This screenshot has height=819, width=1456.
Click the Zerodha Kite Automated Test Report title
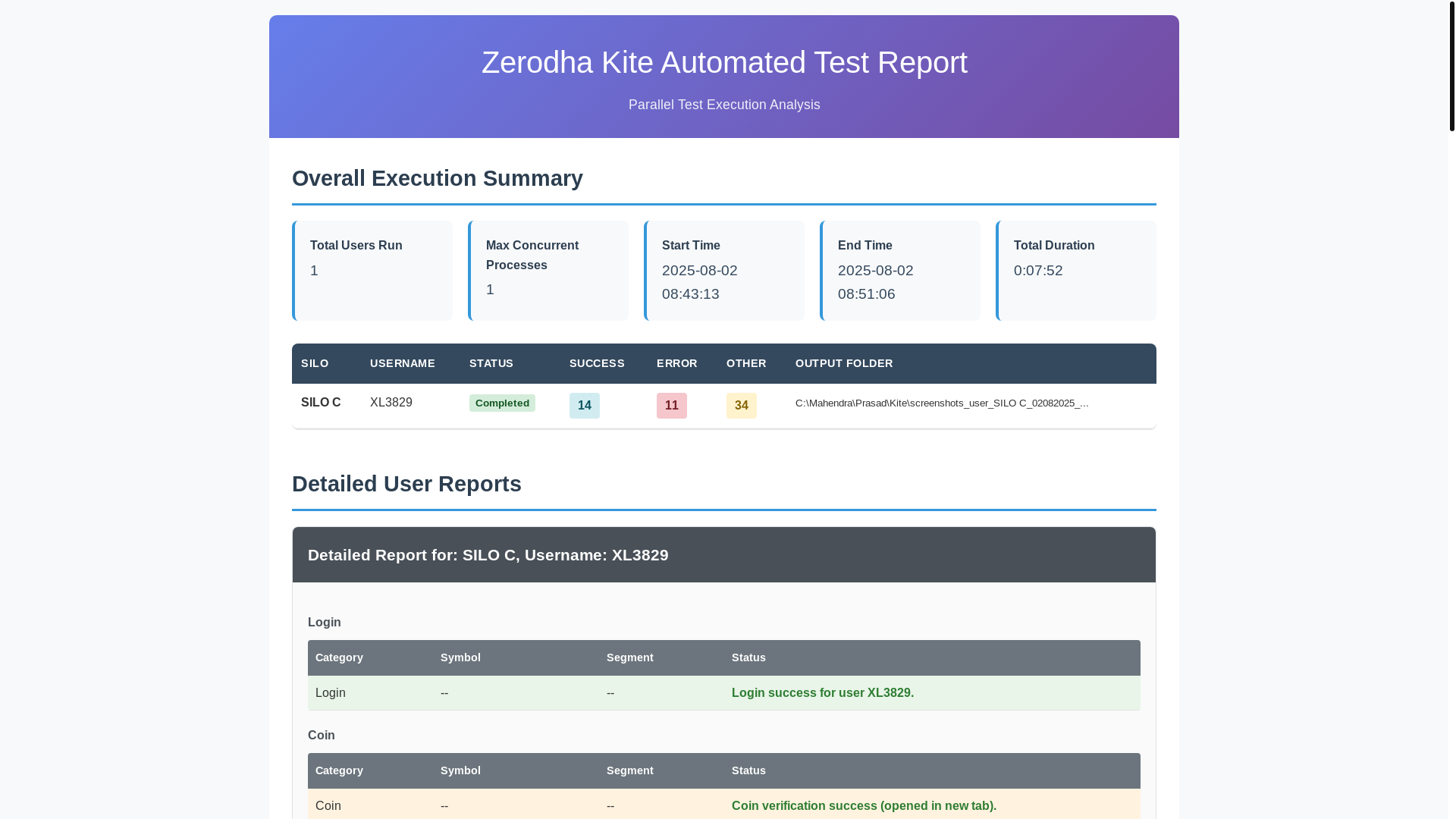pos(724,62)
